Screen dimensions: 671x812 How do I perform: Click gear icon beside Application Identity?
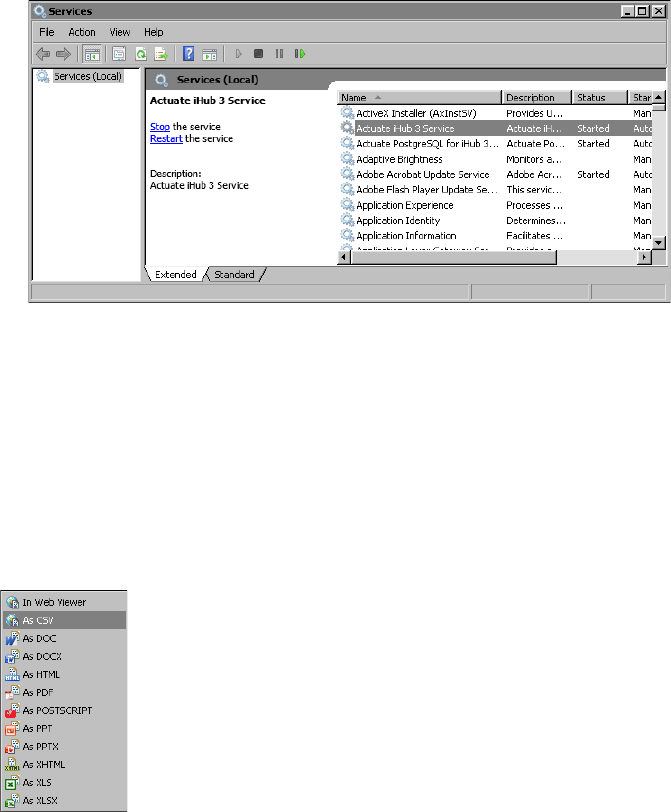[347, 220]
